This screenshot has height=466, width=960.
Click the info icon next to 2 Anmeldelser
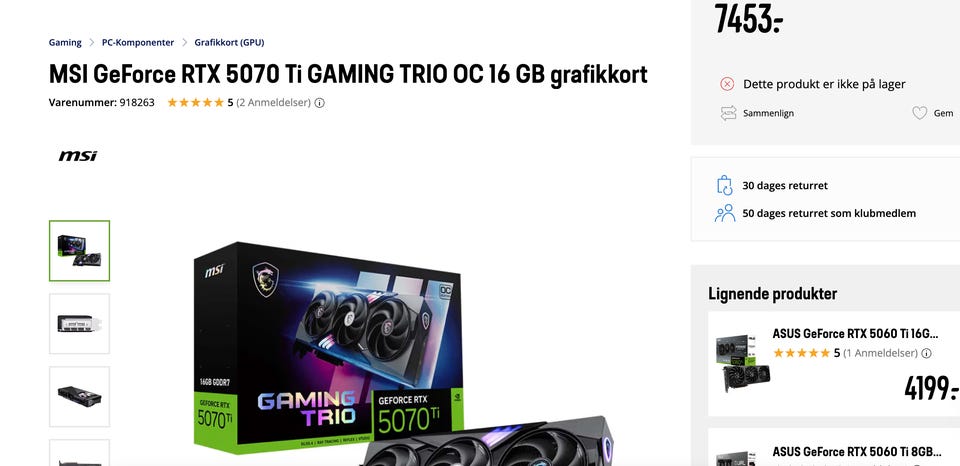pyautogui.click(x=320, y=103)
